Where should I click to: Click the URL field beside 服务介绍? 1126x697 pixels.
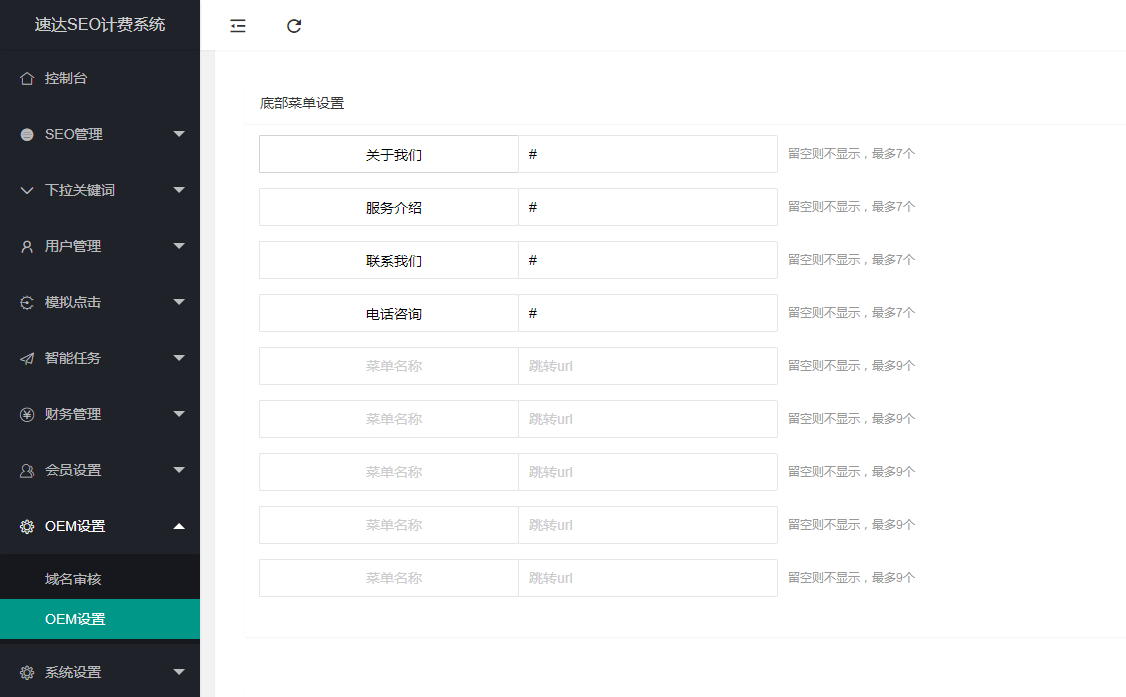pyautogui.click(x=647, y=207)
